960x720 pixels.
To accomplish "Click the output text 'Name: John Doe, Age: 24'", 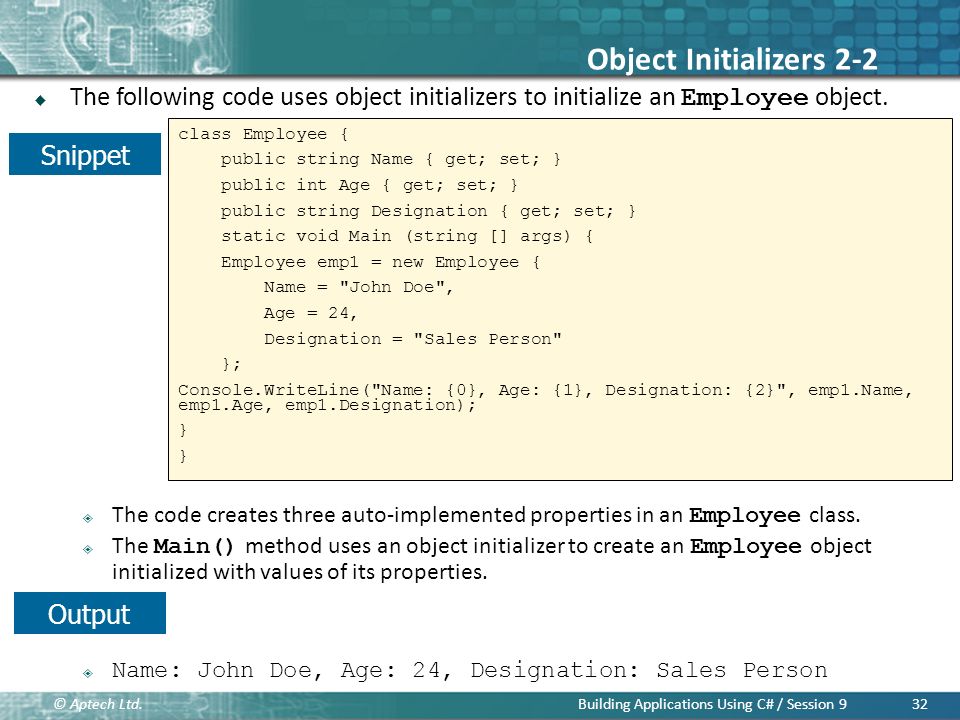I will [x=470, y=670].
